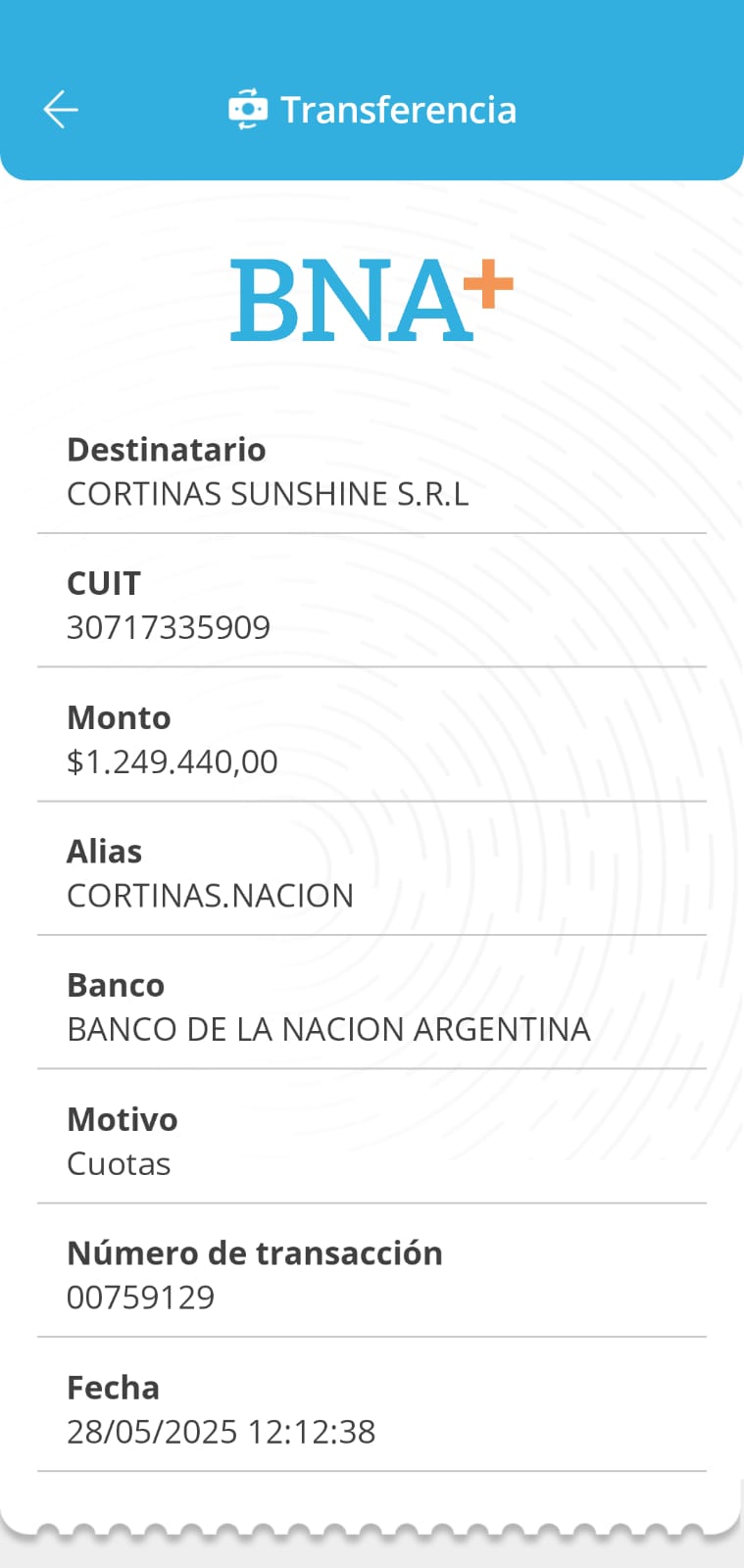Select the CUIT number 30717335909

point(169,627)
